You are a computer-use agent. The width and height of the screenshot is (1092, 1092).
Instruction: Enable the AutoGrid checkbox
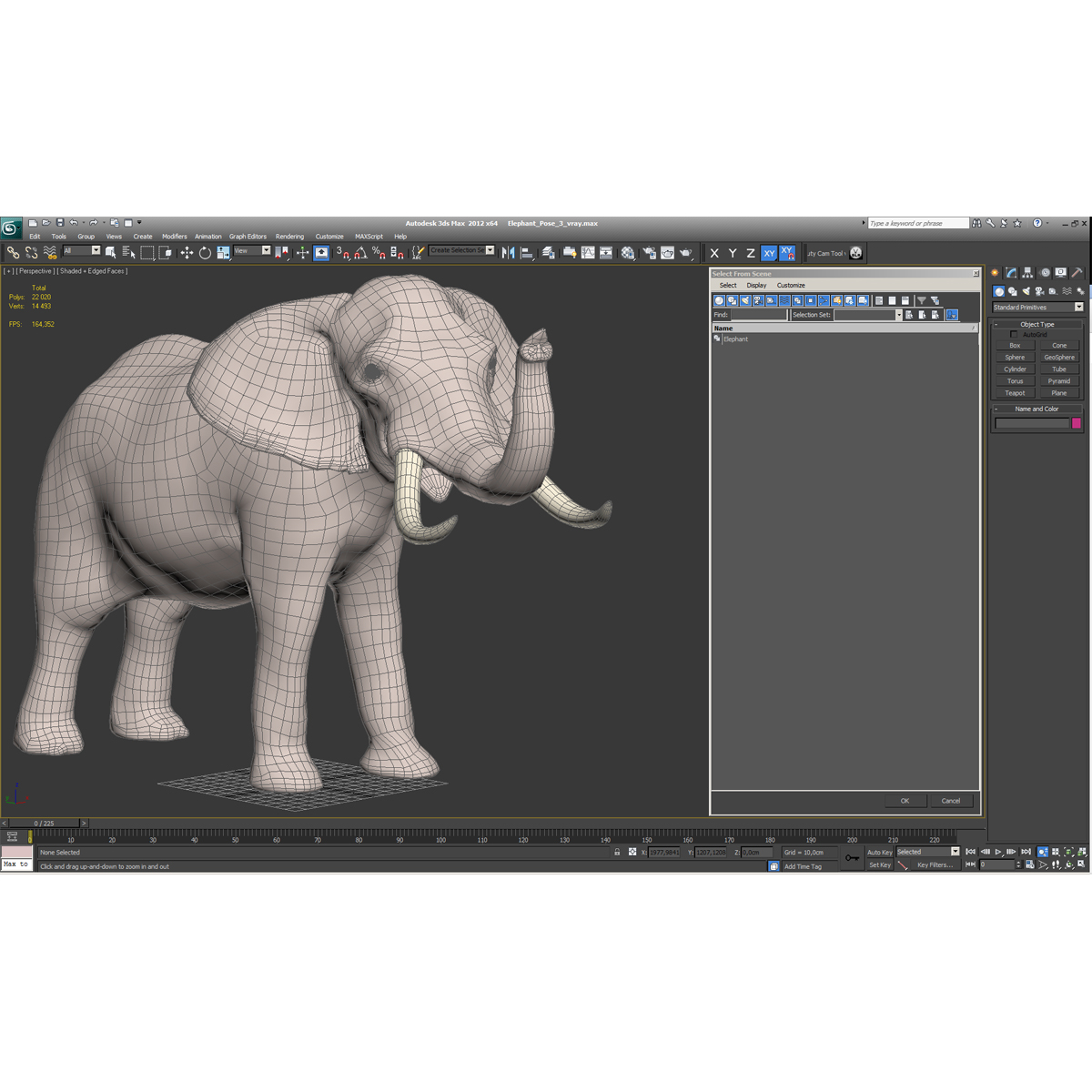(x=1015, y=334)
